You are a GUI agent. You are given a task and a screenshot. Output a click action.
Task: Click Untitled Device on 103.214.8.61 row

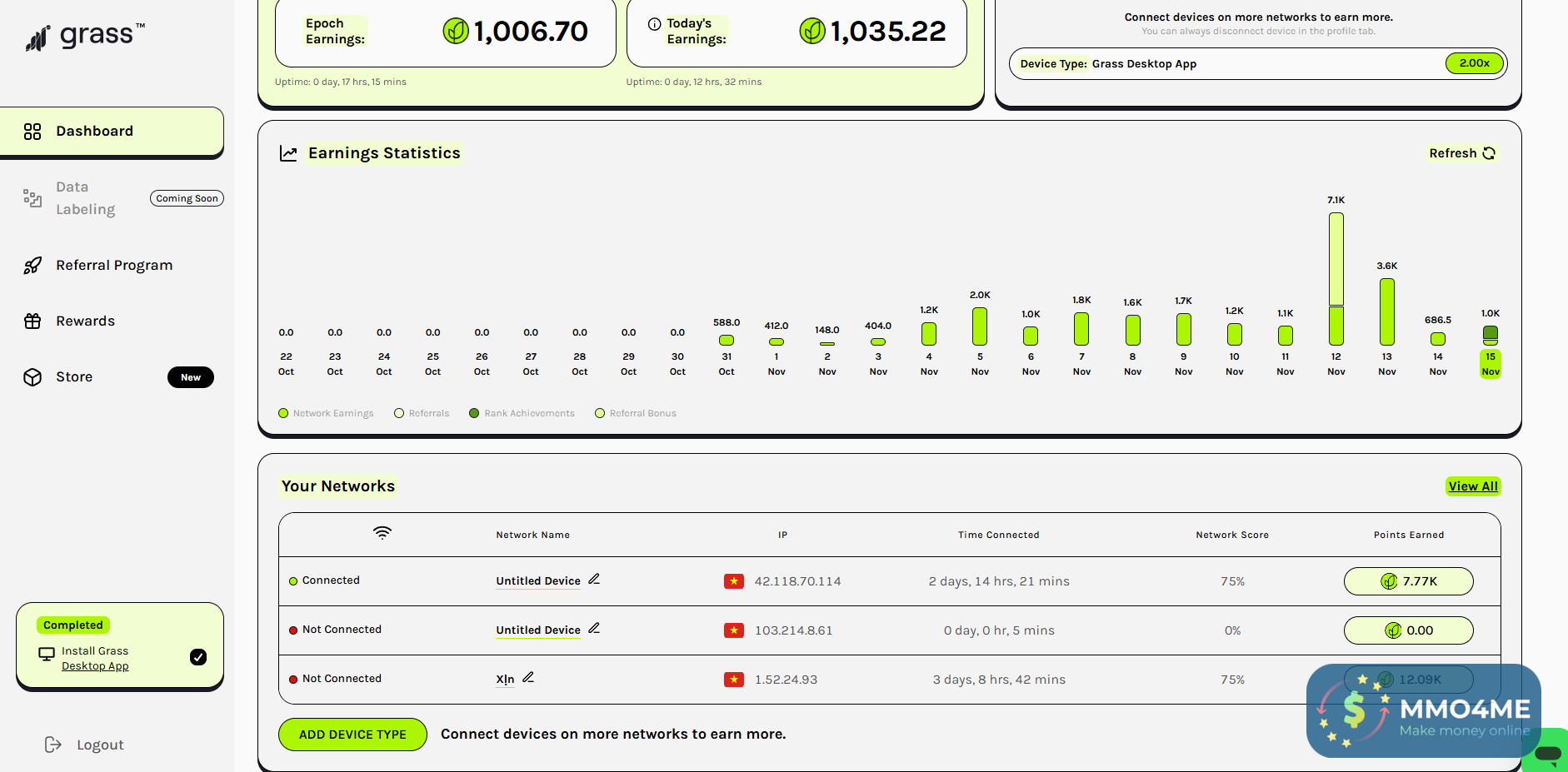(x=538, y=630)
